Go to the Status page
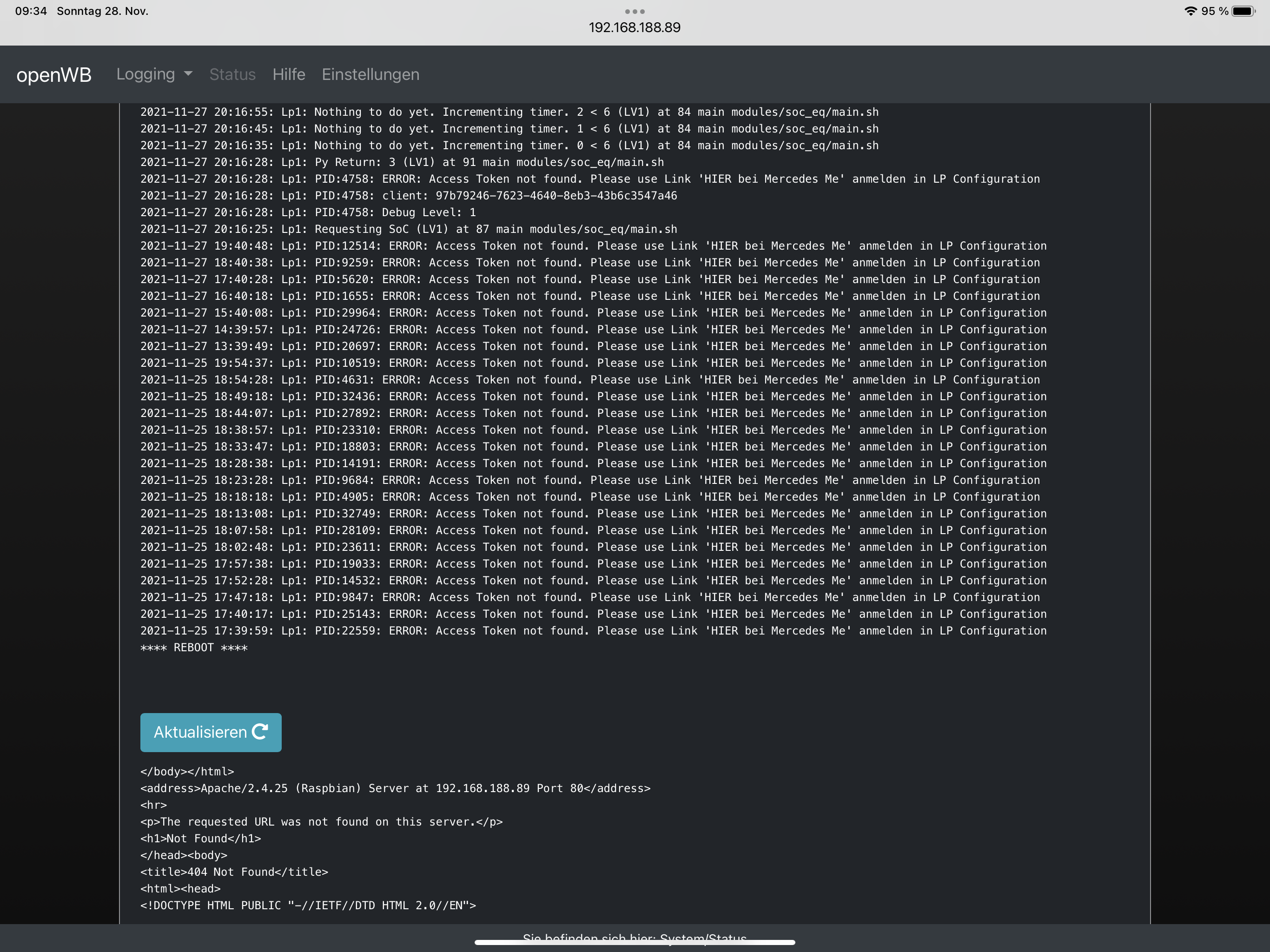The height and width of the screenshot is (952, 1270). point(232,75)
